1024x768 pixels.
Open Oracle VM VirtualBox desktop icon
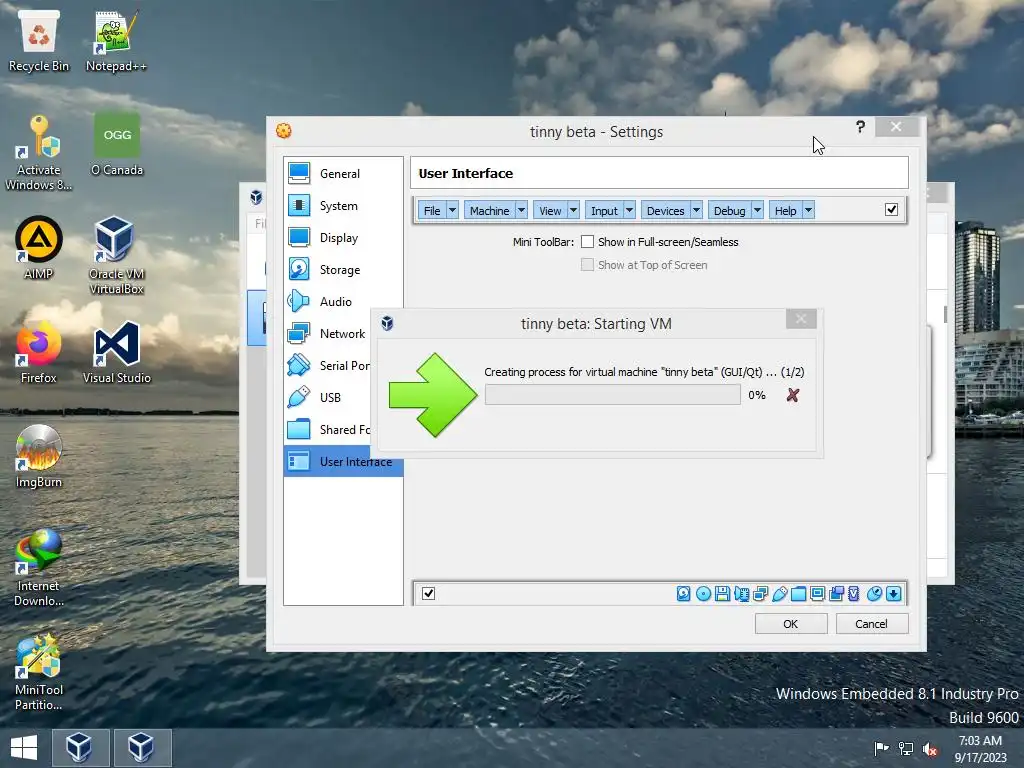(116, 256)
